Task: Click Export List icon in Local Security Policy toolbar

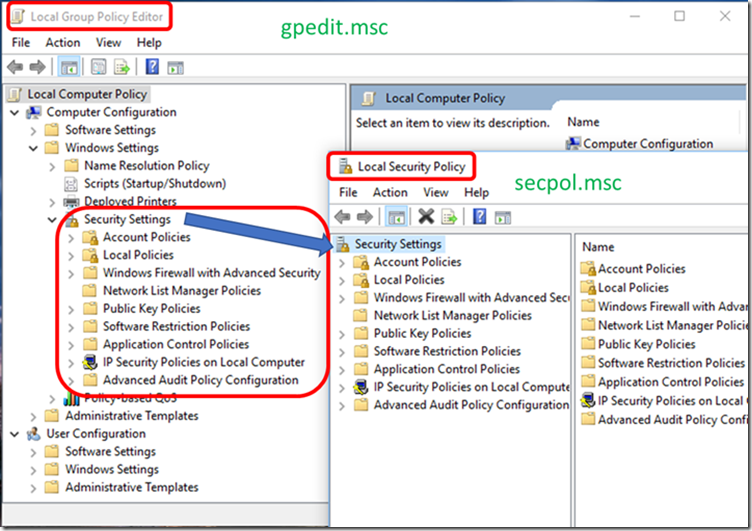Action: (449, 217)
